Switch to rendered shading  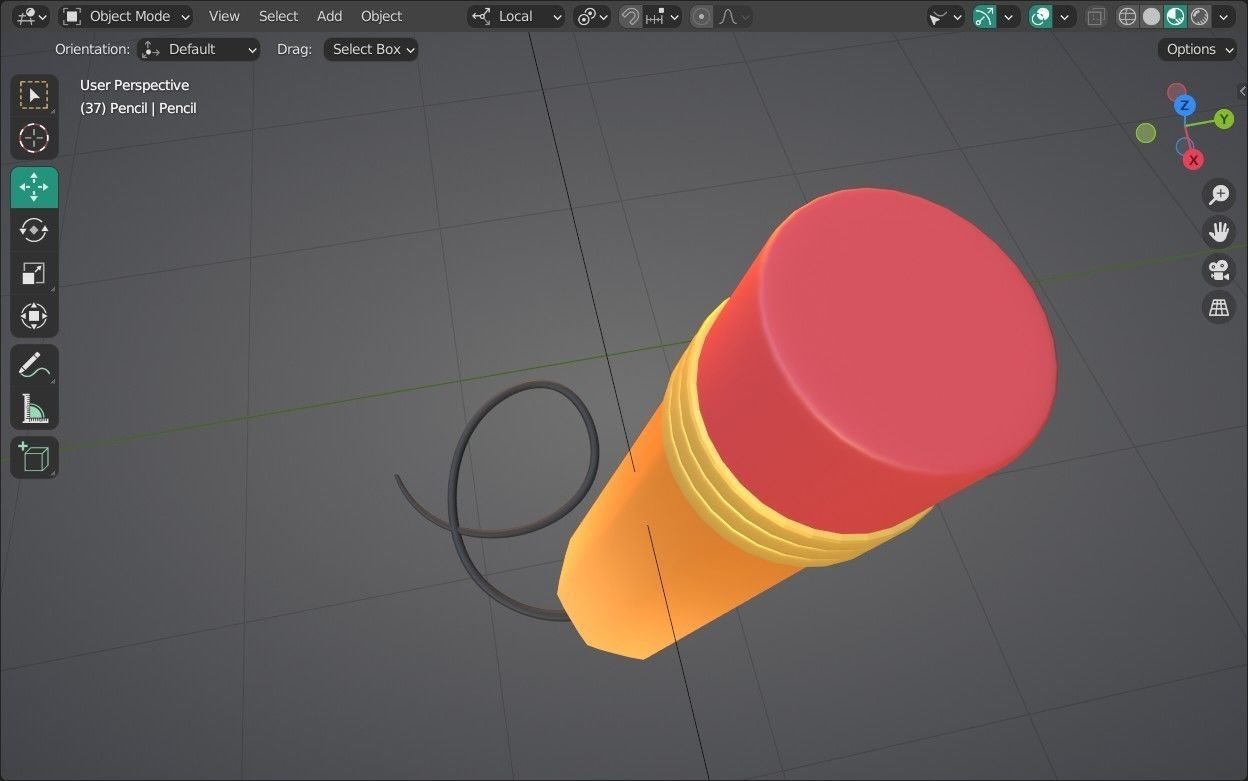coord(1199,16)
